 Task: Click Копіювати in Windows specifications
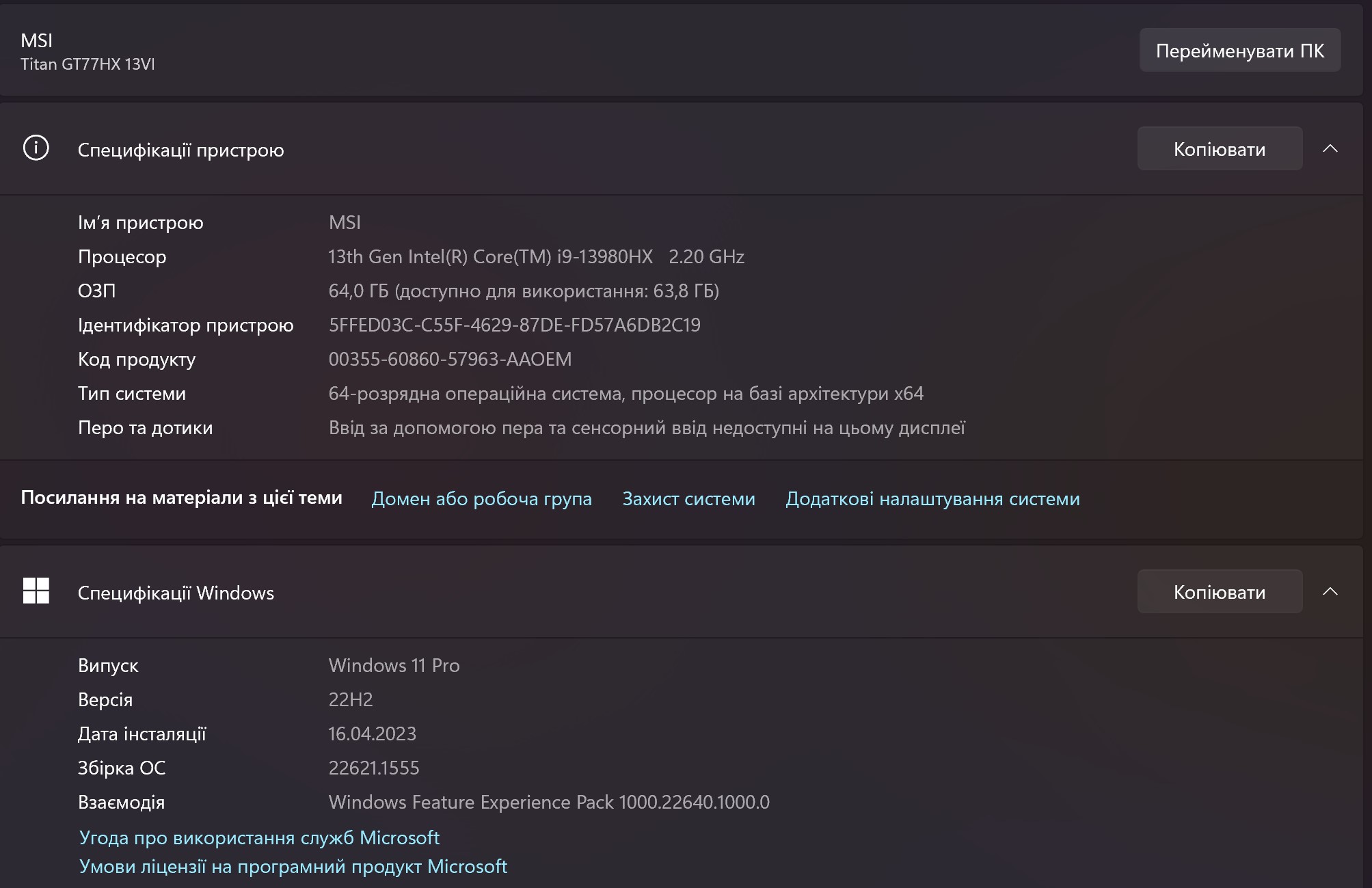point(1219,591)
